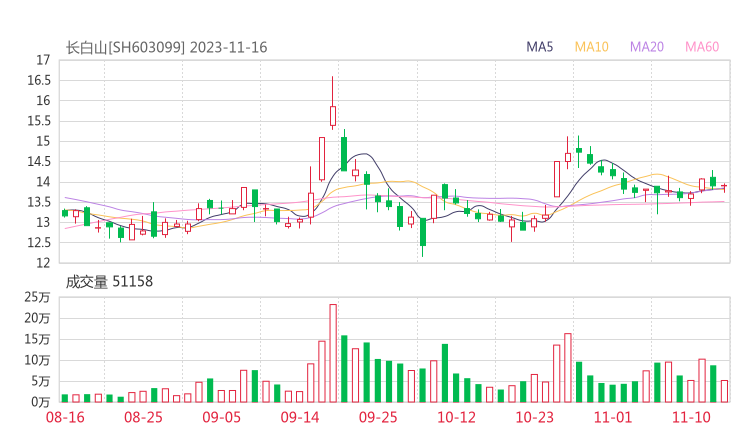Click the 12.5 price axis label
The height and width of the screenshot is (440, 740).
click(38, 243)
